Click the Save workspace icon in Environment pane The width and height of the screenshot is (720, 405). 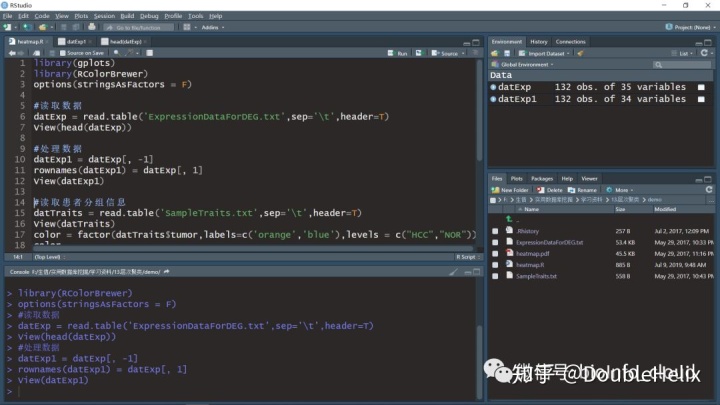(507, 53)
